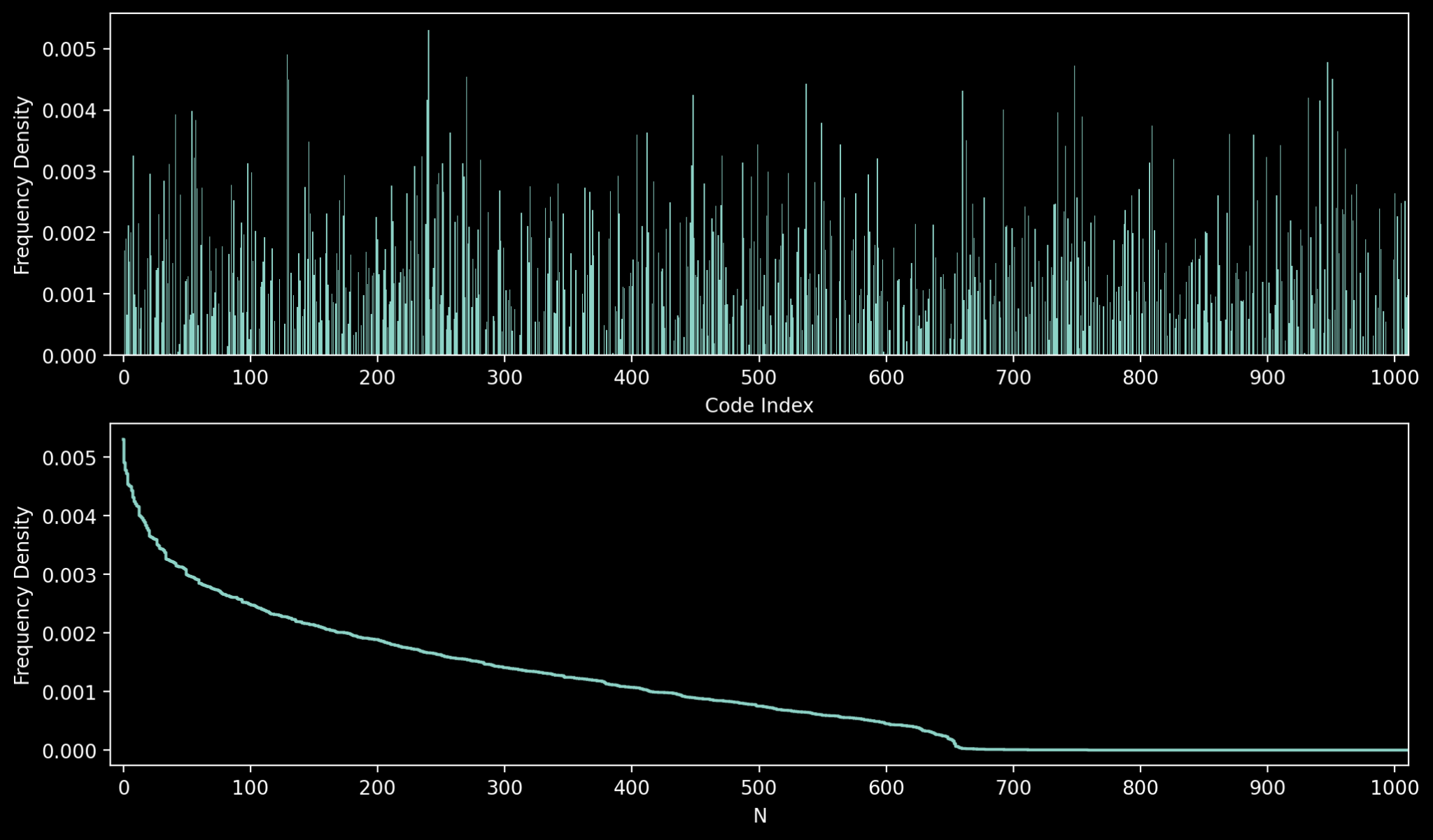Click the 0 tick on the N axis

click(124, 788)
